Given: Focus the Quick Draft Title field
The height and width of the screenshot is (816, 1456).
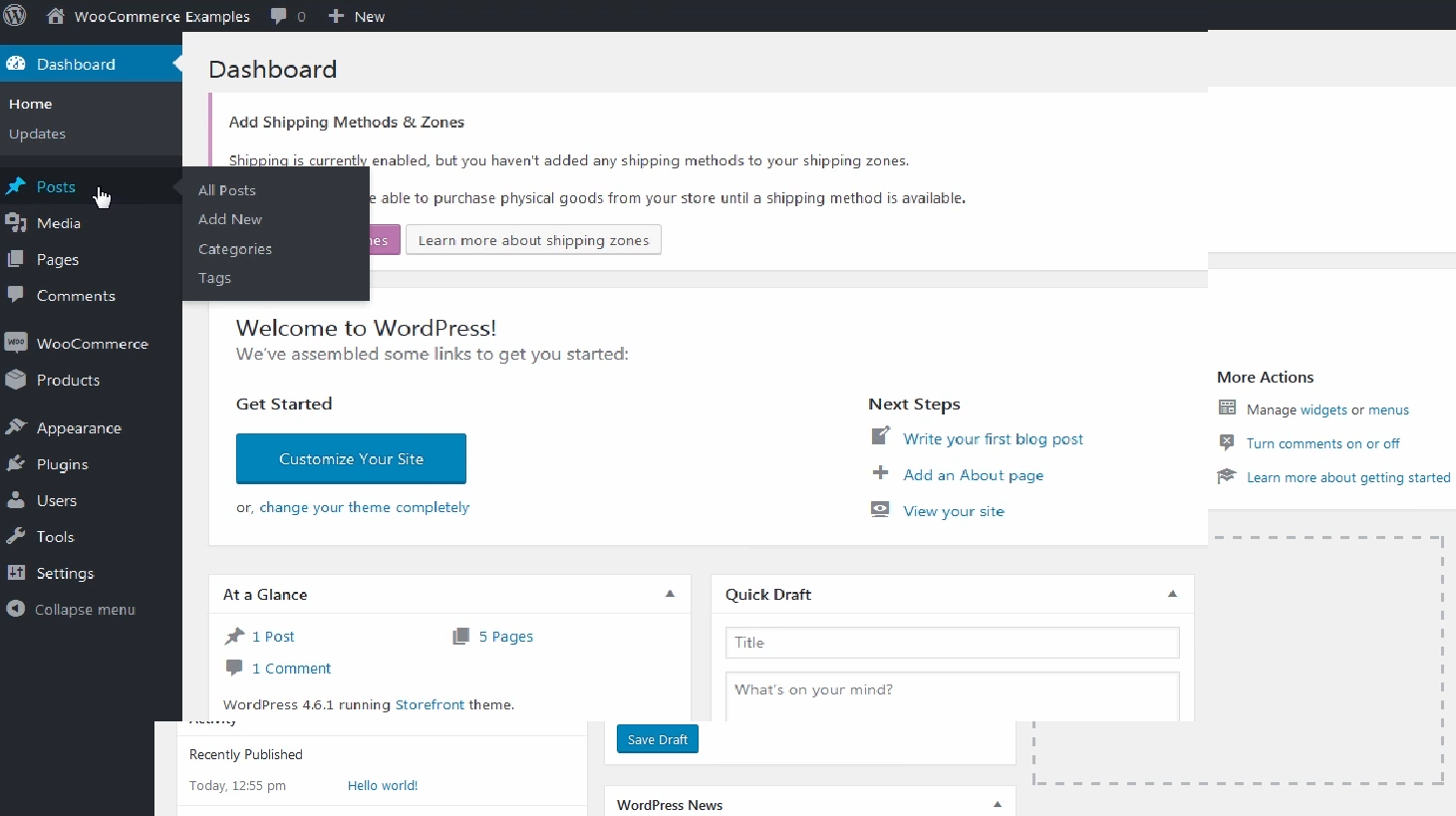Looking at the screenshot, I should [x=952, y=643].
